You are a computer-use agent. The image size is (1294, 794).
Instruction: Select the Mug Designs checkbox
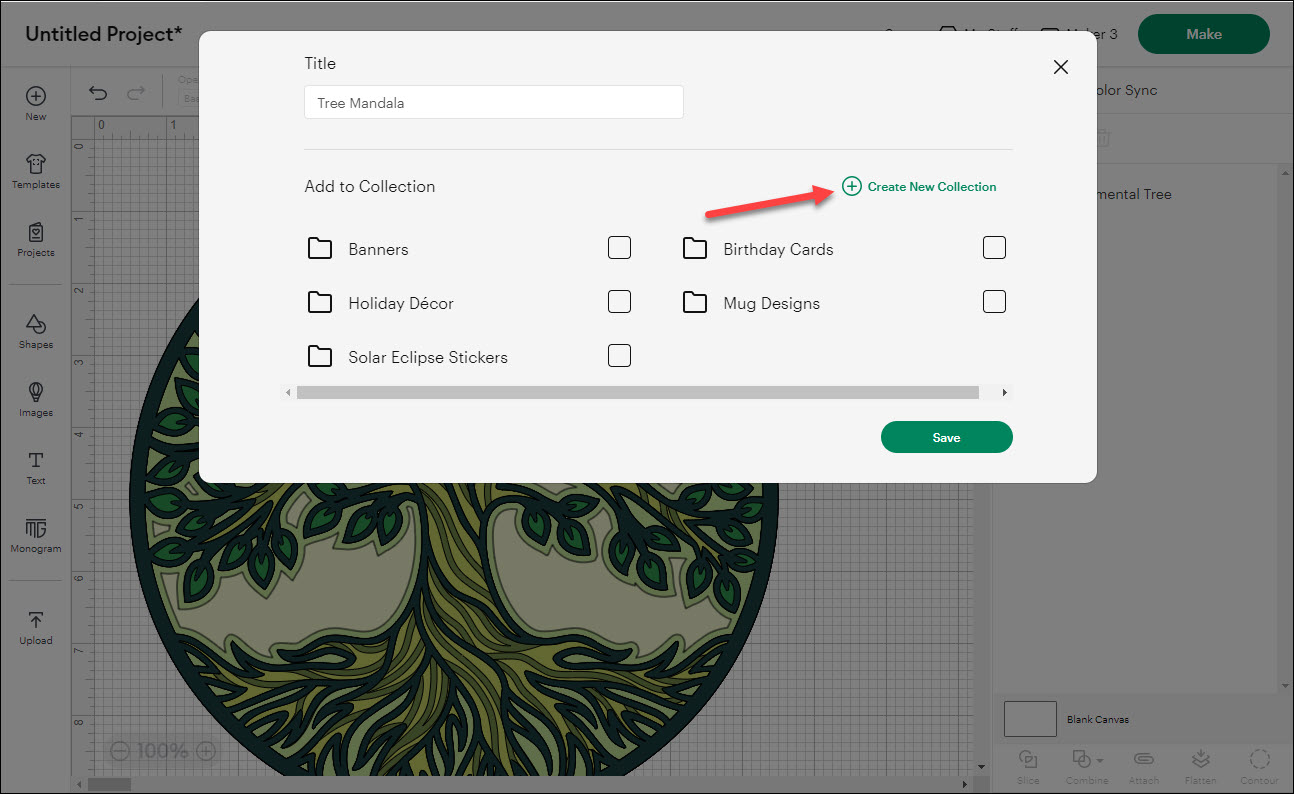click(994, 302)
